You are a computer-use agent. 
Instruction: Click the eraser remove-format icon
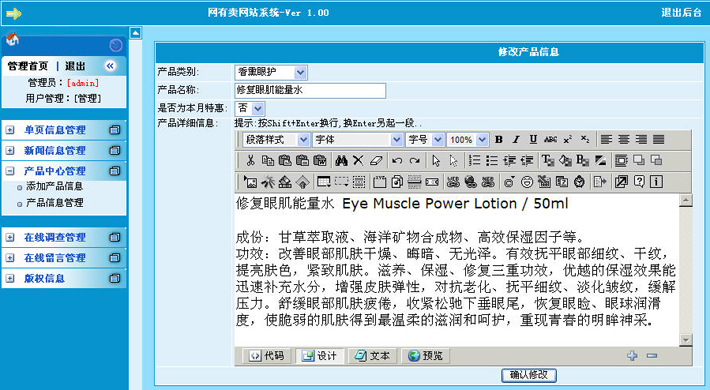tap(376, 160)
